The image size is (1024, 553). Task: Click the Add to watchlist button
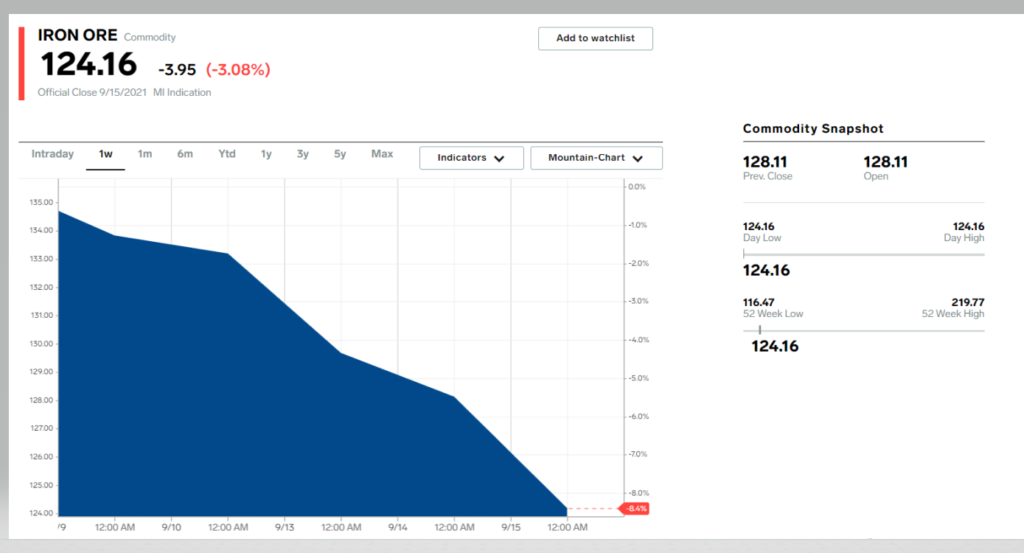(595, 38)
